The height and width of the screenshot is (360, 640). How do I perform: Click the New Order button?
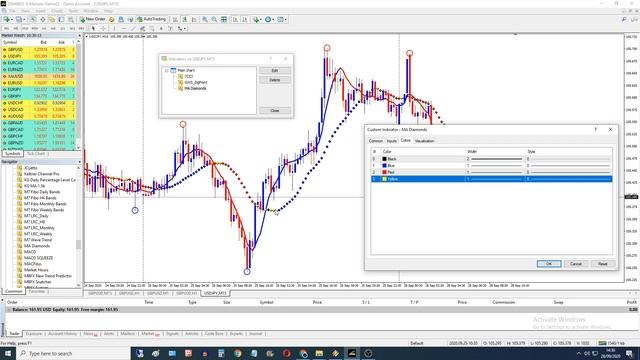[x=93, y=19]
